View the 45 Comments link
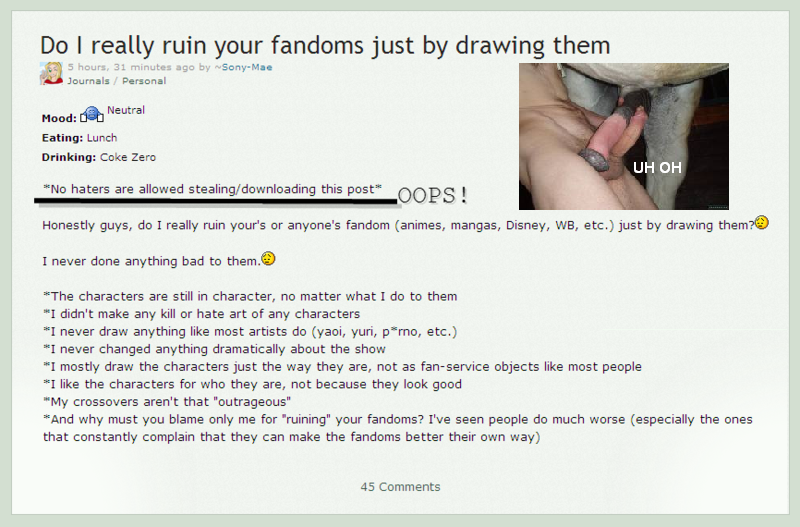Image resolution: width=800 pixels, height=527 pixels. tap(400, 487)
